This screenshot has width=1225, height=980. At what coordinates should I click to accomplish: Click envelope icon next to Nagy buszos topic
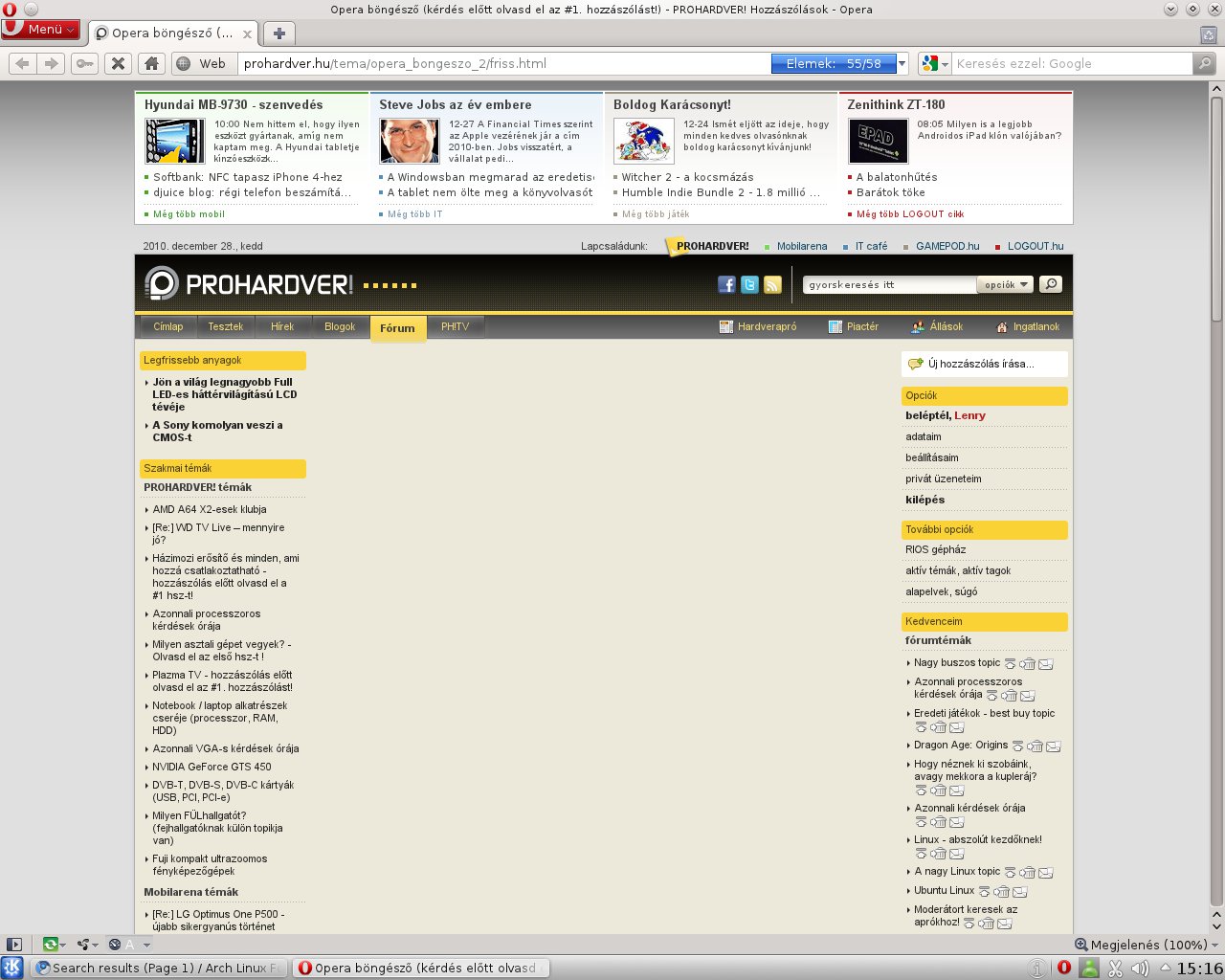click(1046, 664)
